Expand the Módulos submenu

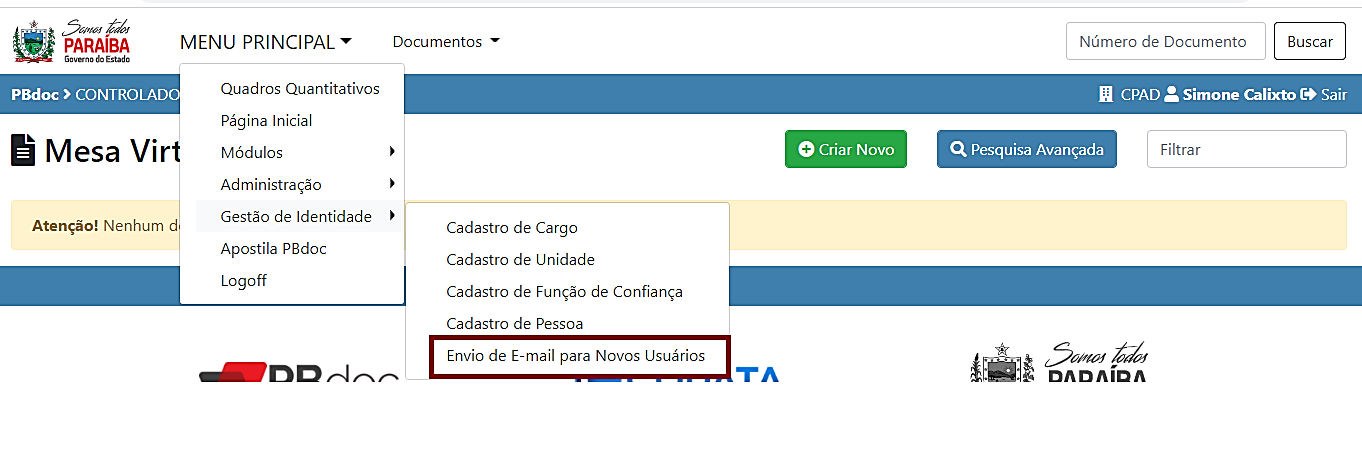tap(252, 153)
